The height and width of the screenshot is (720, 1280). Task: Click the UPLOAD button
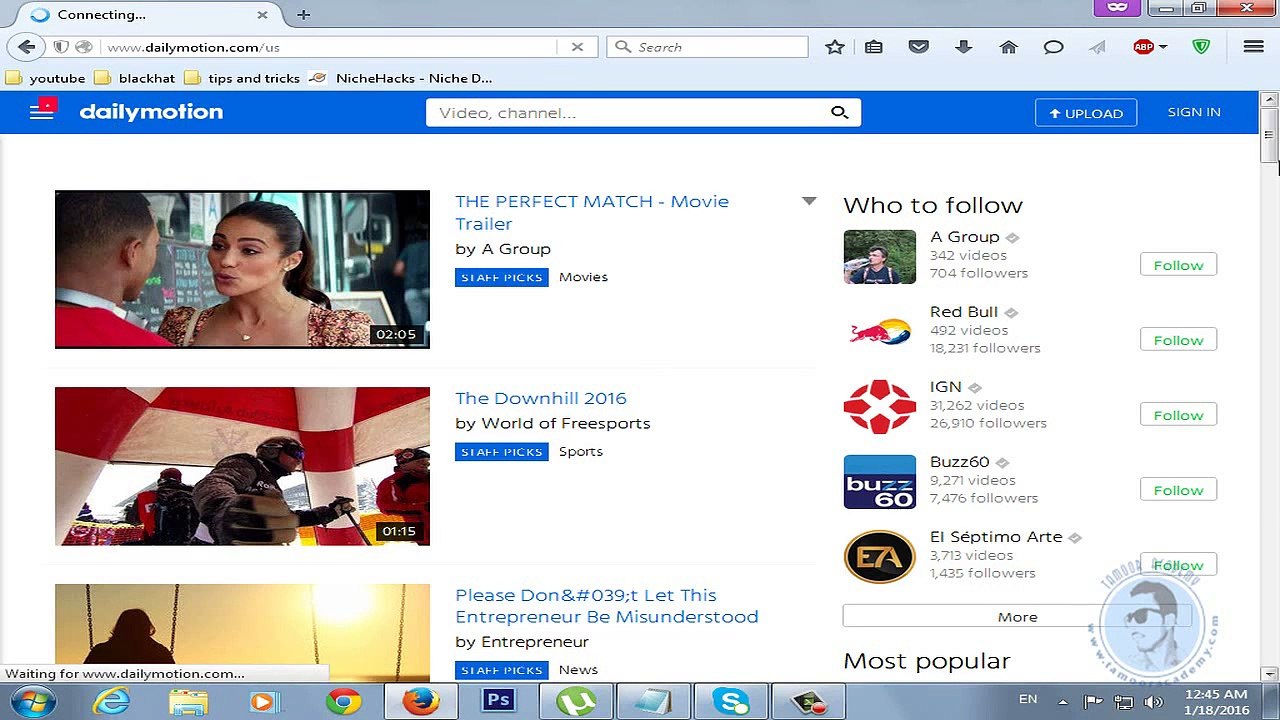click(1086, 113)
